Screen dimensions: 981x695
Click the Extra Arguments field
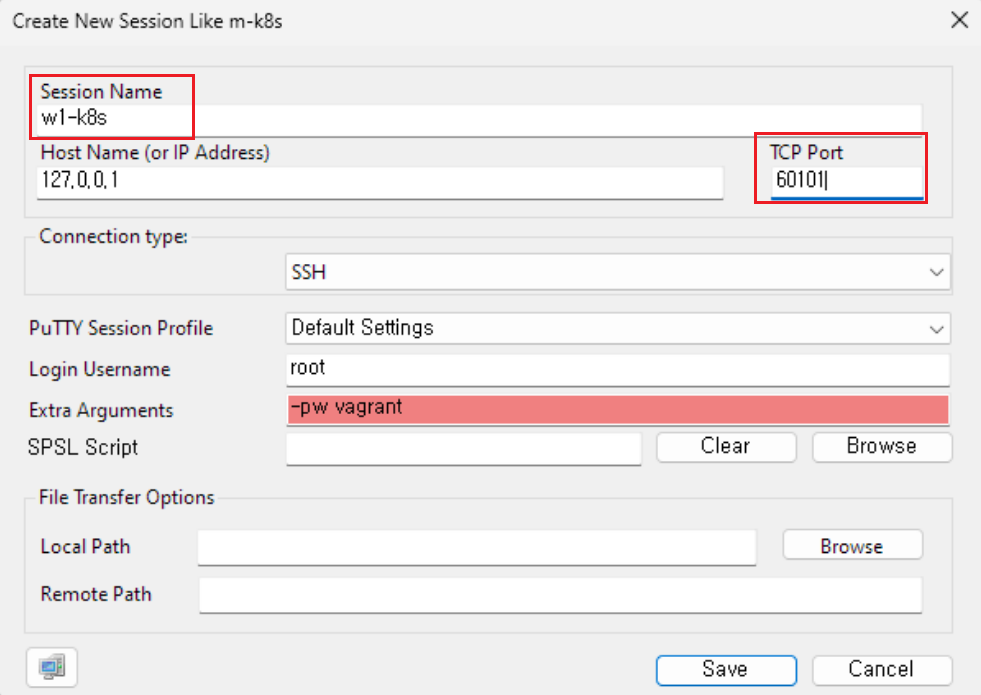[x=618, y=410]
